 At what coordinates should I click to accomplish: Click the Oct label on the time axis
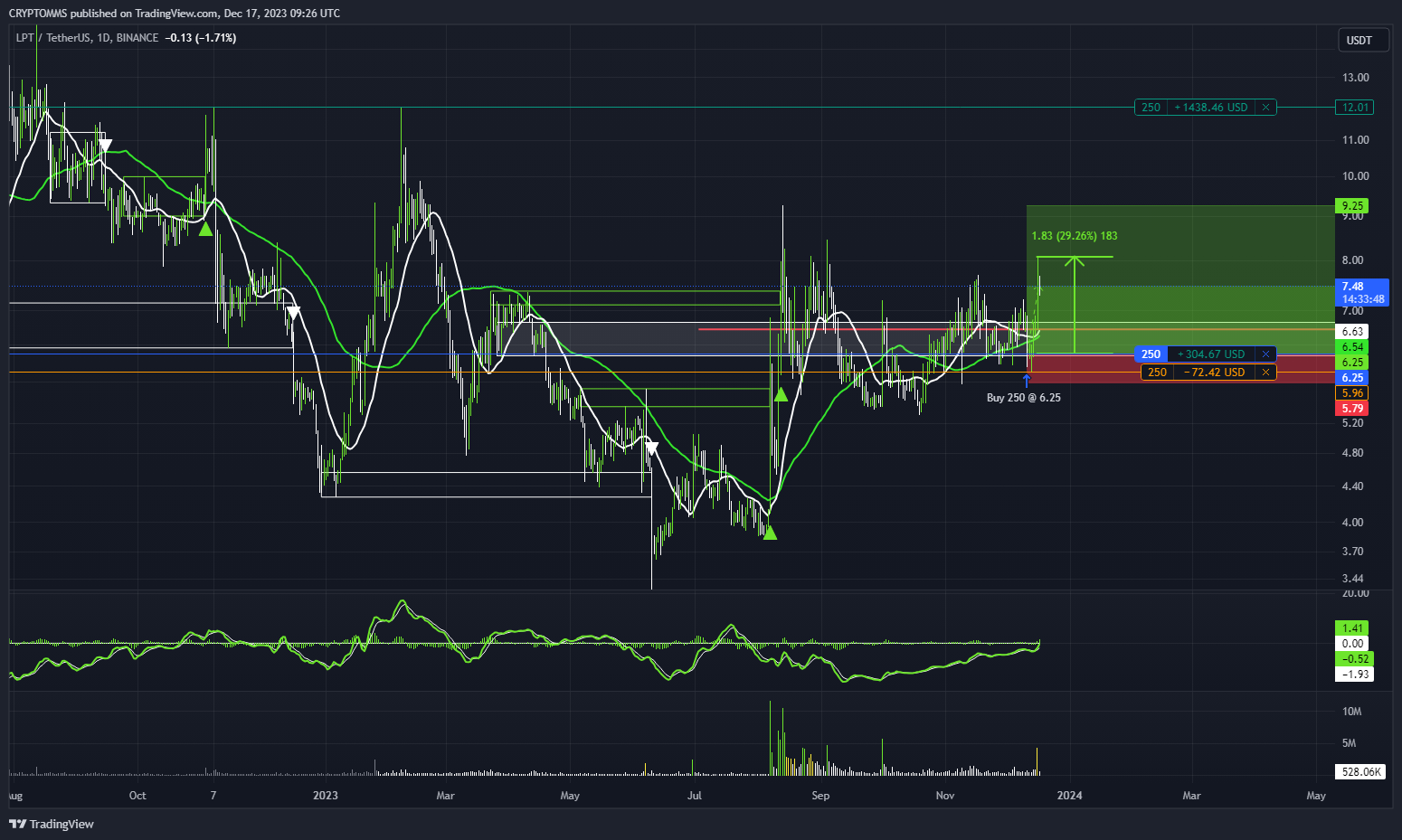click(137, 796)
